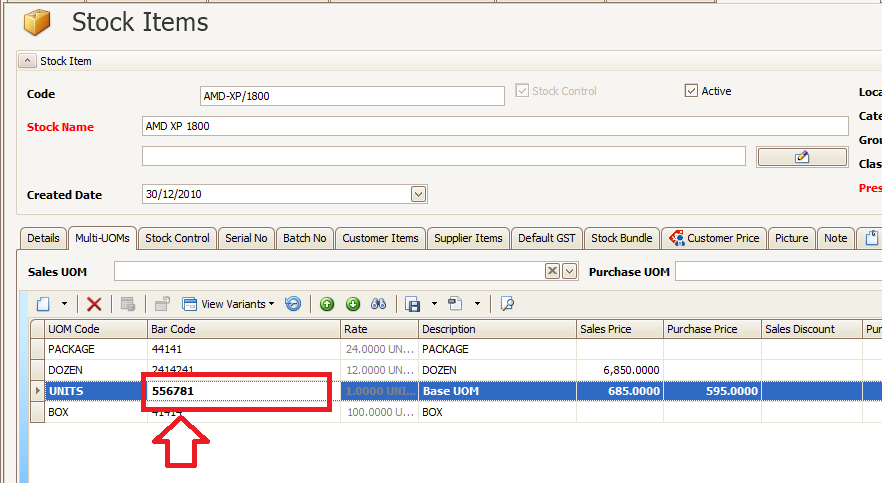
Task: Click row indicator for PACKAGE row
Action: point(37,349)
